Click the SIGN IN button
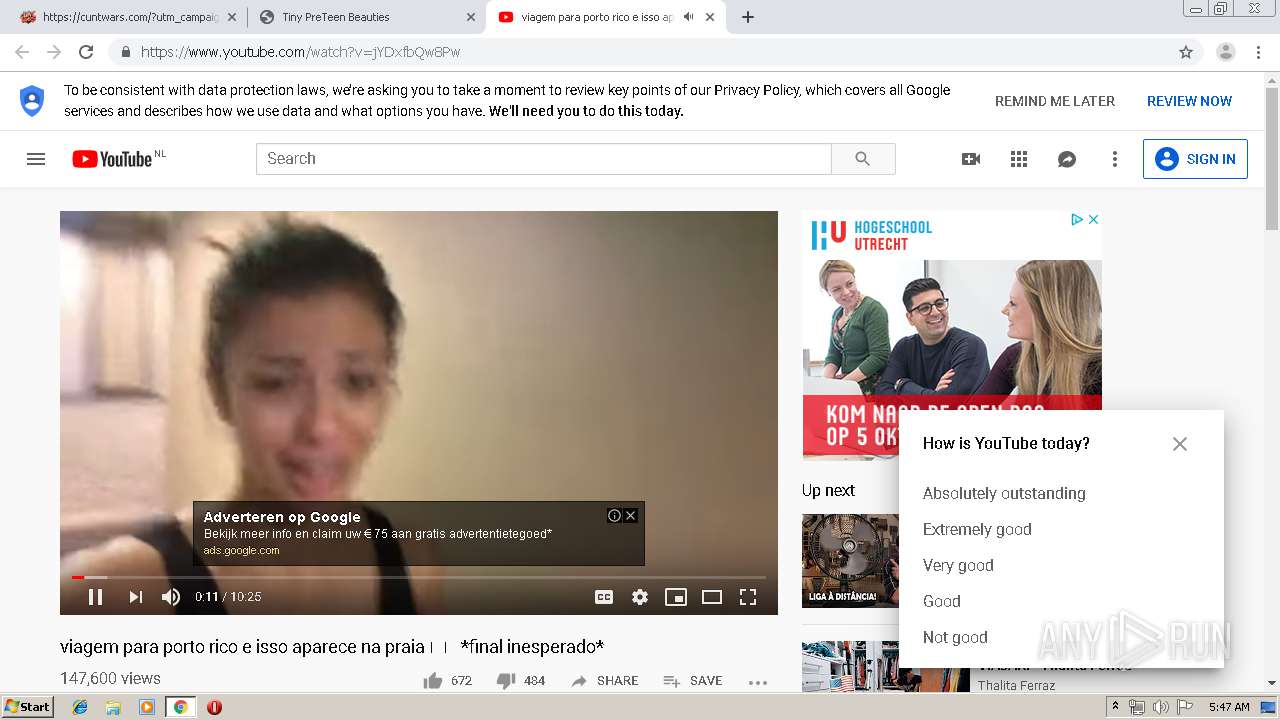The image size is (1280, 720). coord(1195,159)
